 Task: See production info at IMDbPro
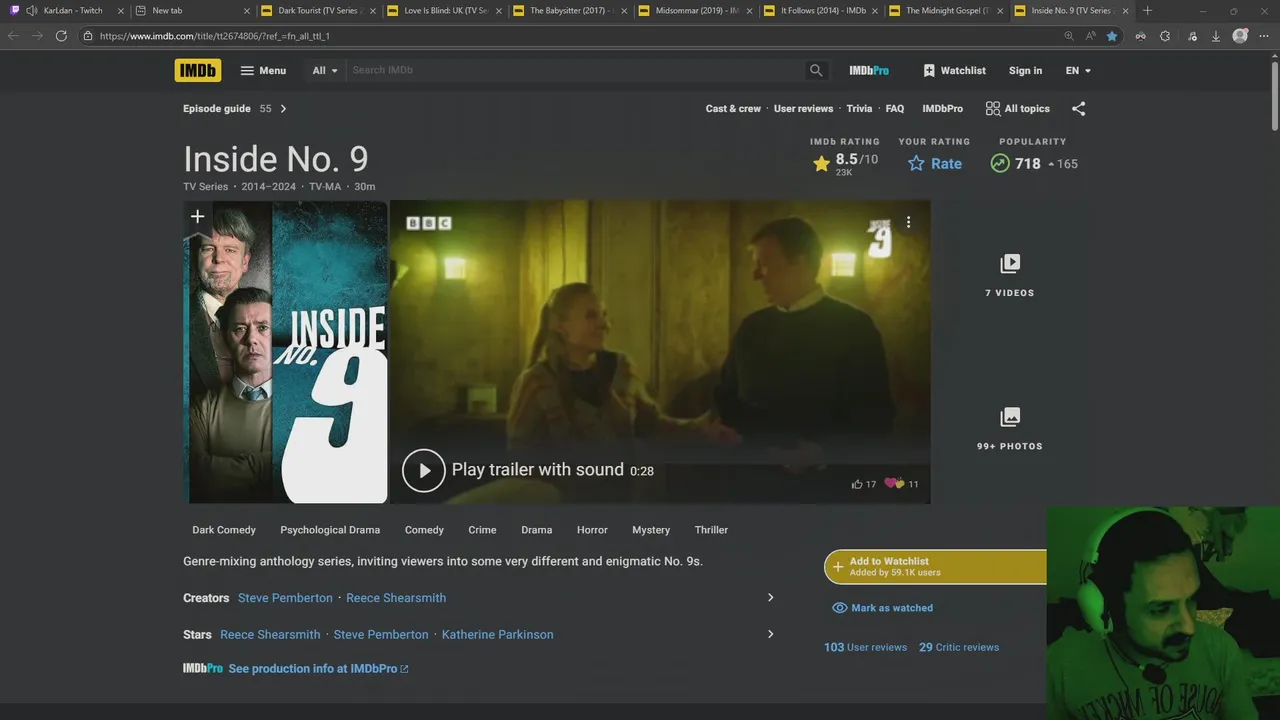pos(318,669)
